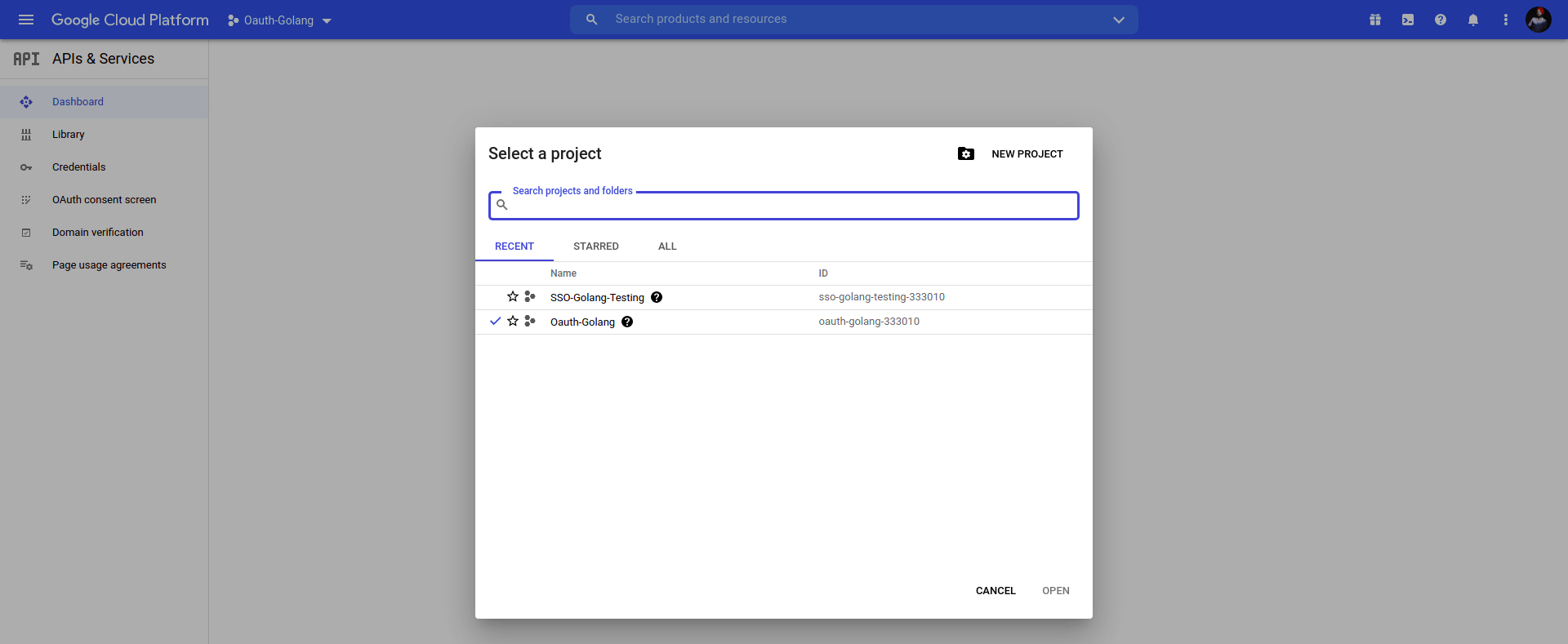This screenshot has height=644, width=1568.
Task: Switch to the RECENT tab
Action: click(x=514, y=246)
